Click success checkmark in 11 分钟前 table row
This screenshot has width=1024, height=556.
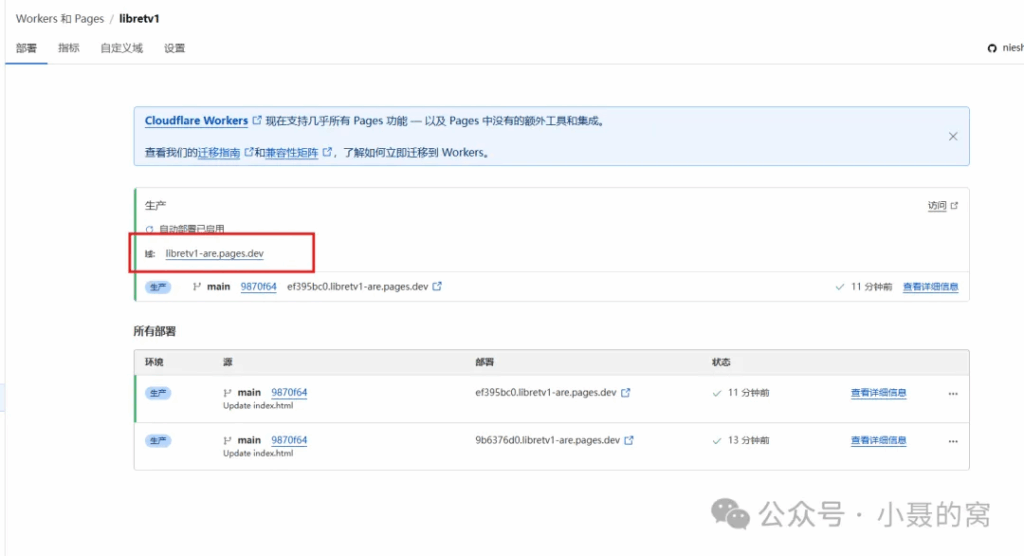click(x=716, y=393)
